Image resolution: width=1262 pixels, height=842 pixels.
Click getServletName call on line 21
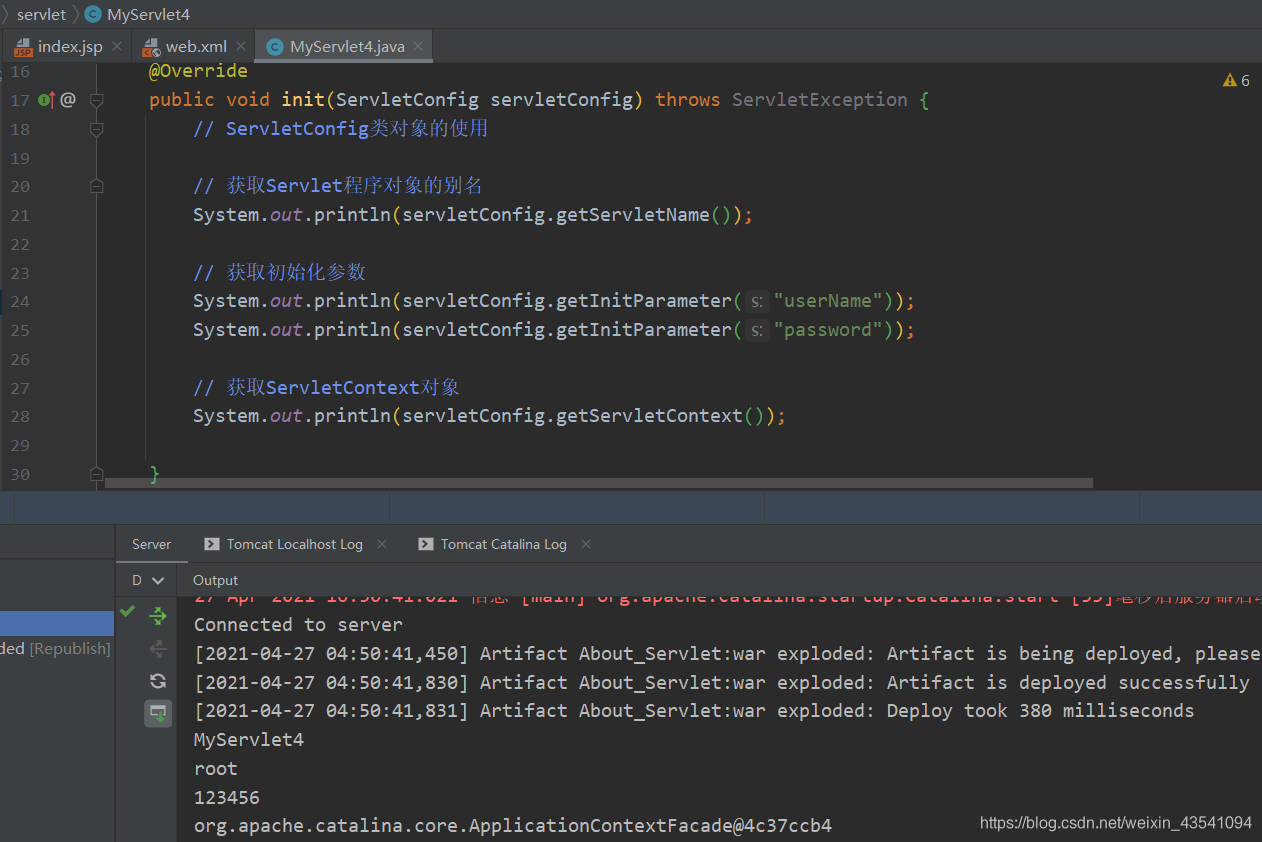click(x=633, y=215)
